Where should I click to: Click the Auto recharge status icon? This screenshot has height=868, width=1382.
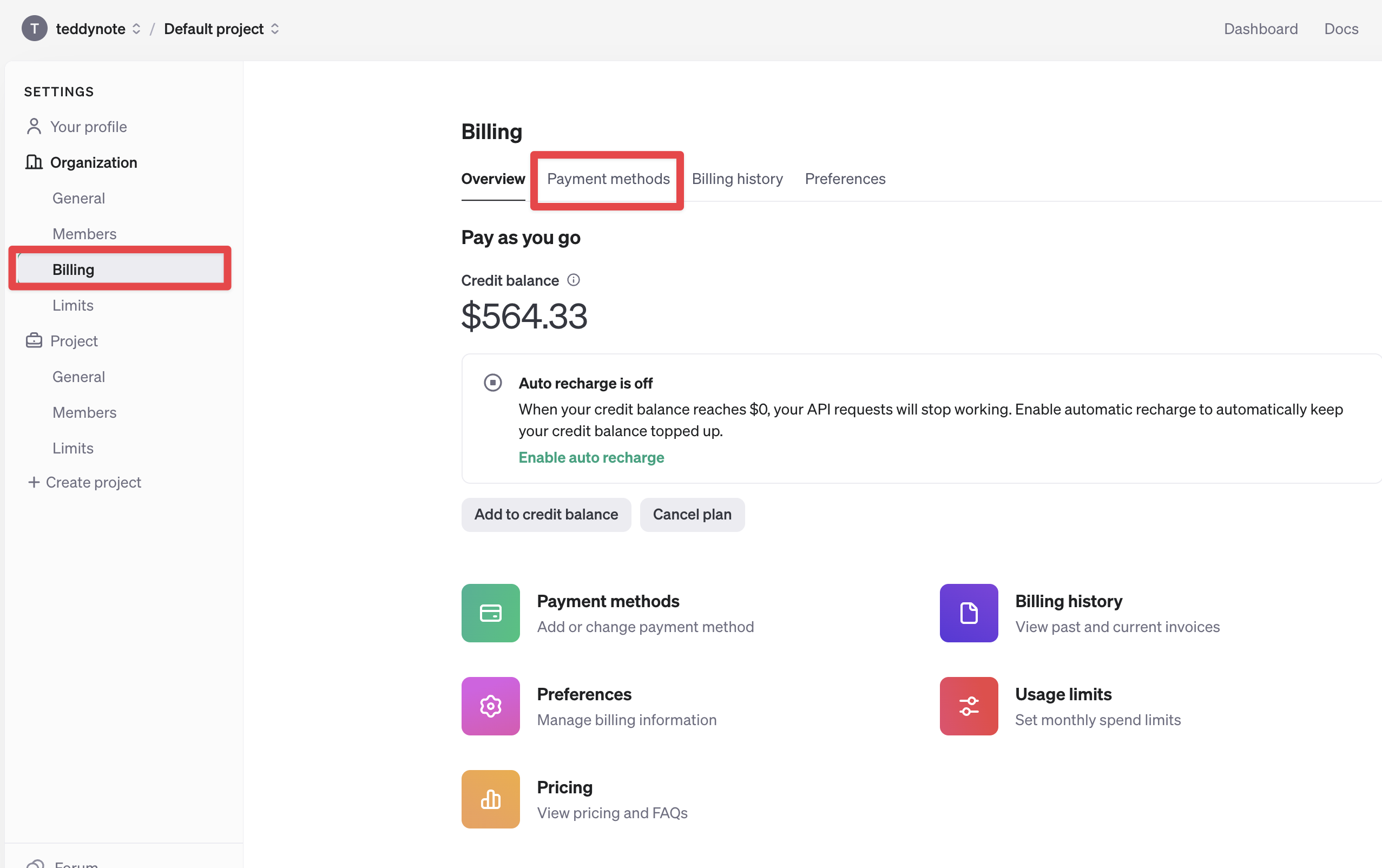pos(492,383)
